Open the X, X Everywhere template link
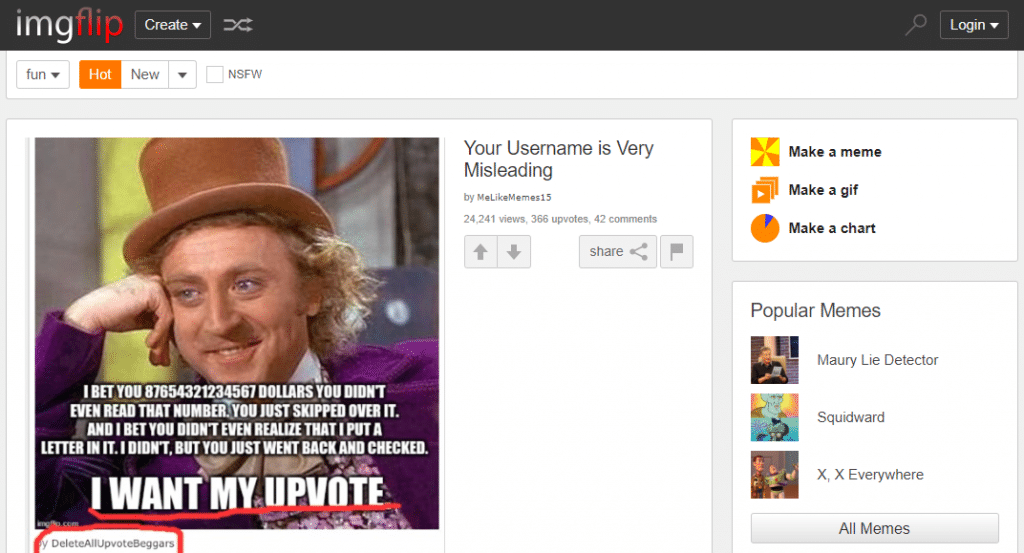 coord(870,475)
